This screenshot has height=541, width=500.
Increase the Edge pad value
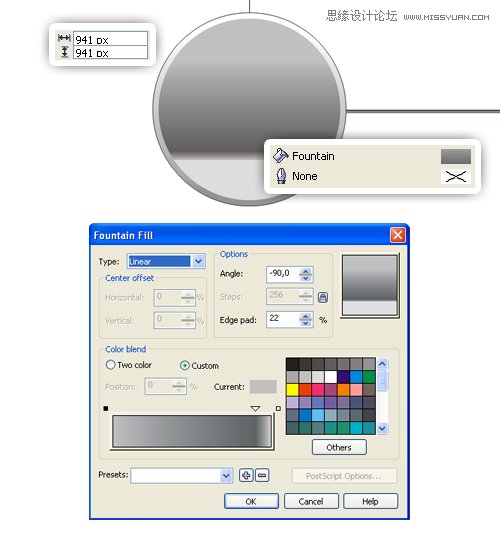305,316
